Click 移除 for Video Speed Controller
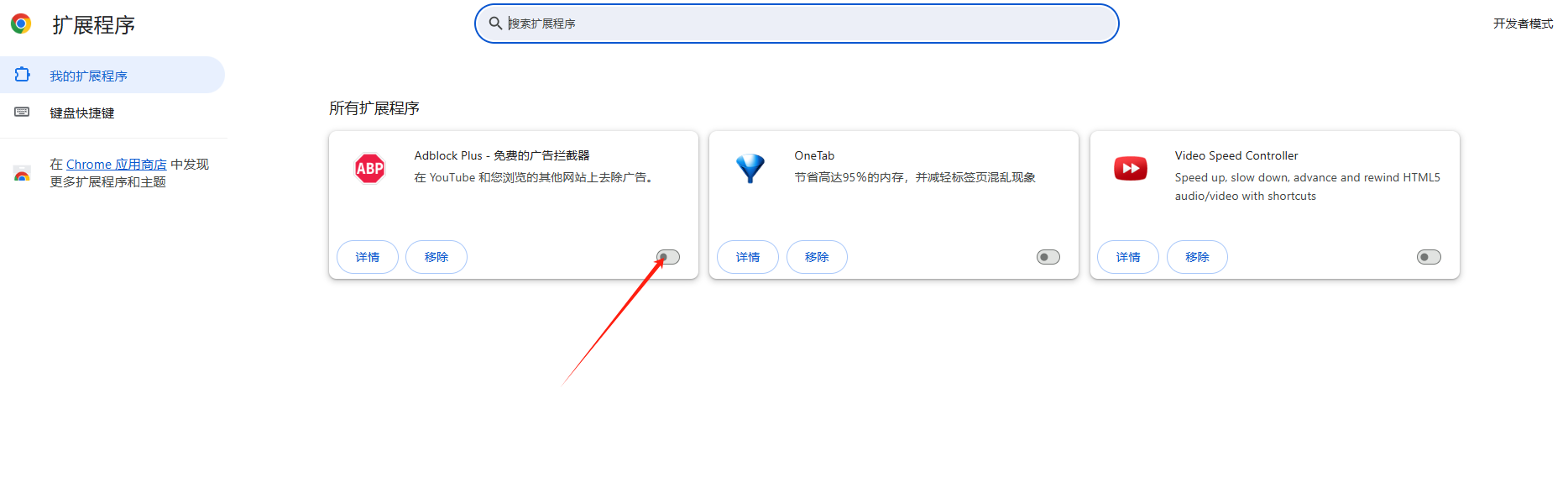The image size is (1568, 493). [1197, 257]
